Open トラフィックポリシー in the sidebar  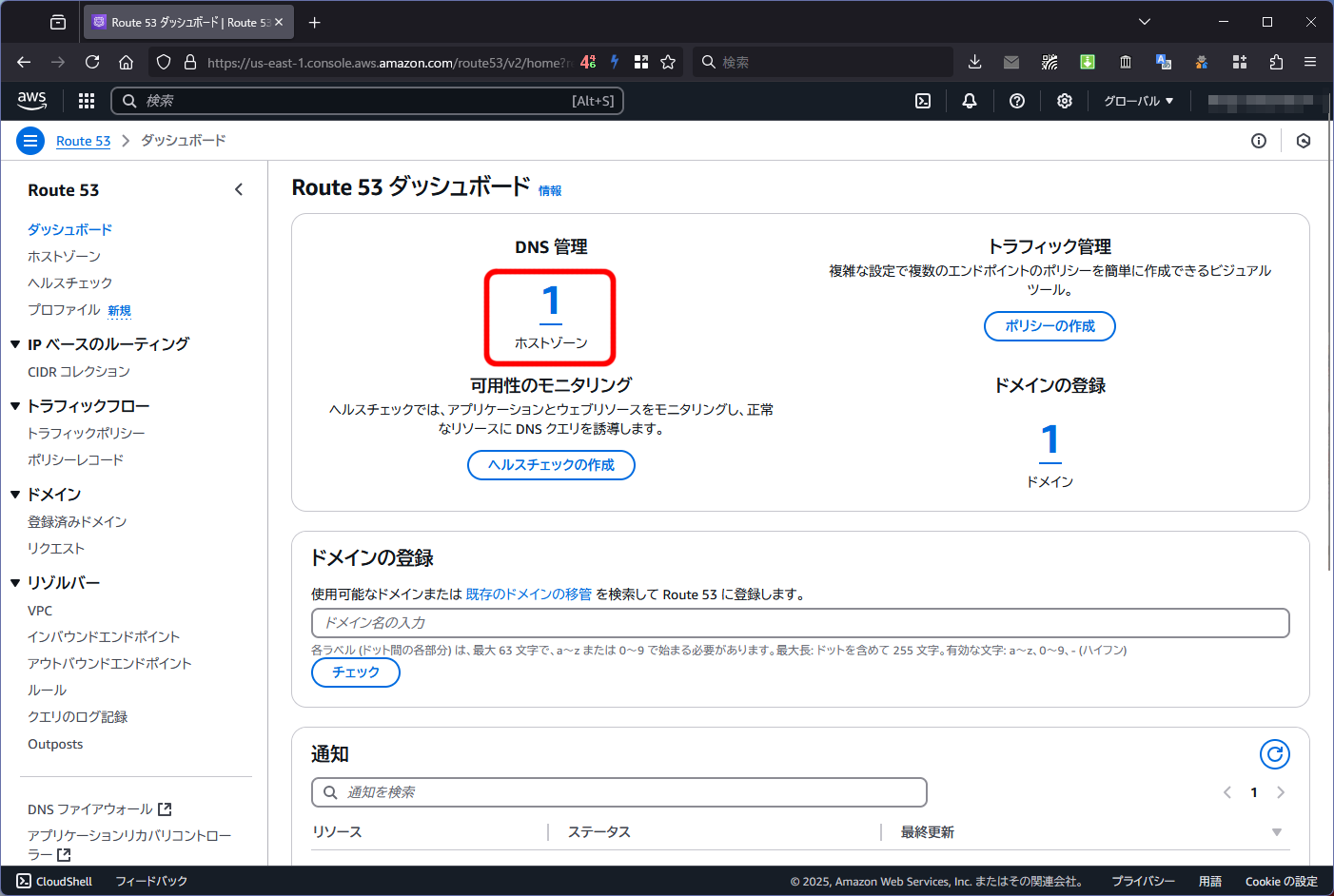(86, 433)
